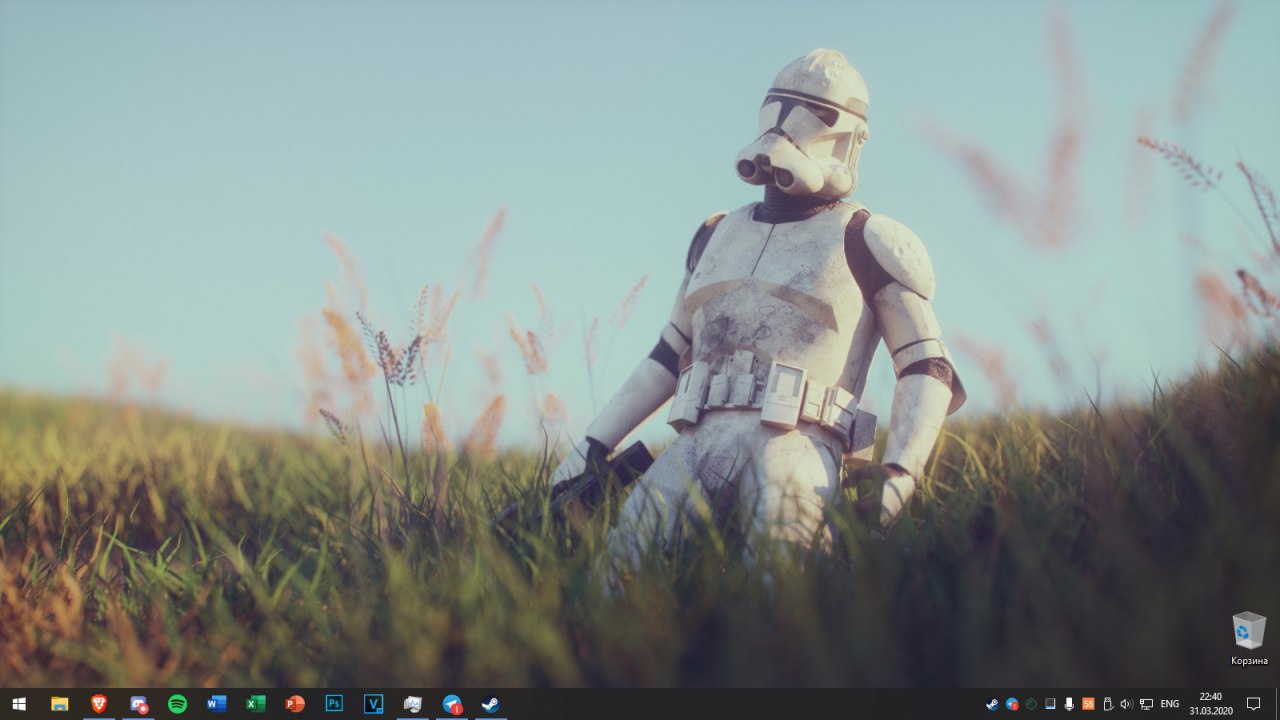Screen dimensions: 1280x720
Task: Open the monitor-graph app on the taskbar
Action: coord(412,704)
